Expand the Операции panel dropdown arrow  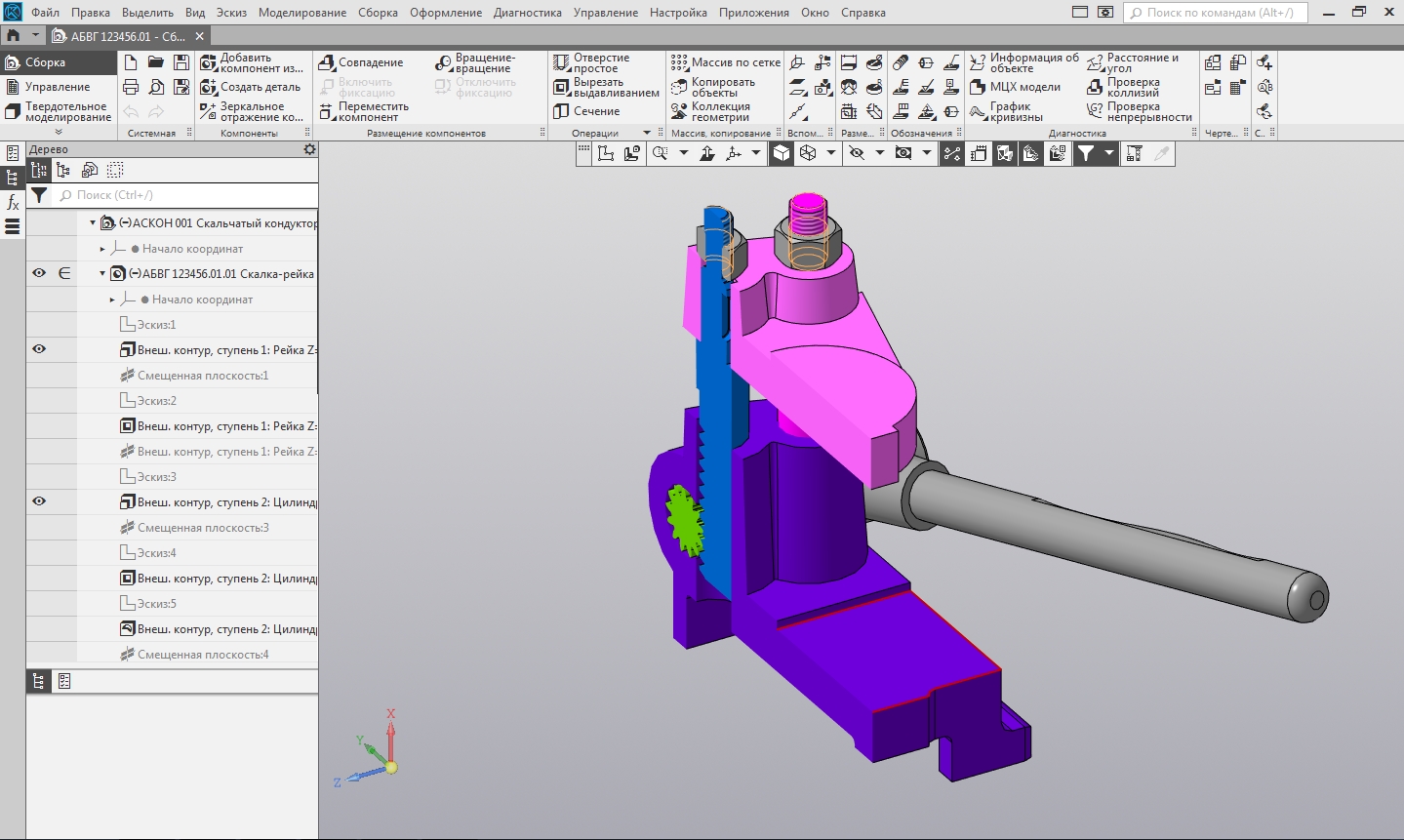coord(646,134)
